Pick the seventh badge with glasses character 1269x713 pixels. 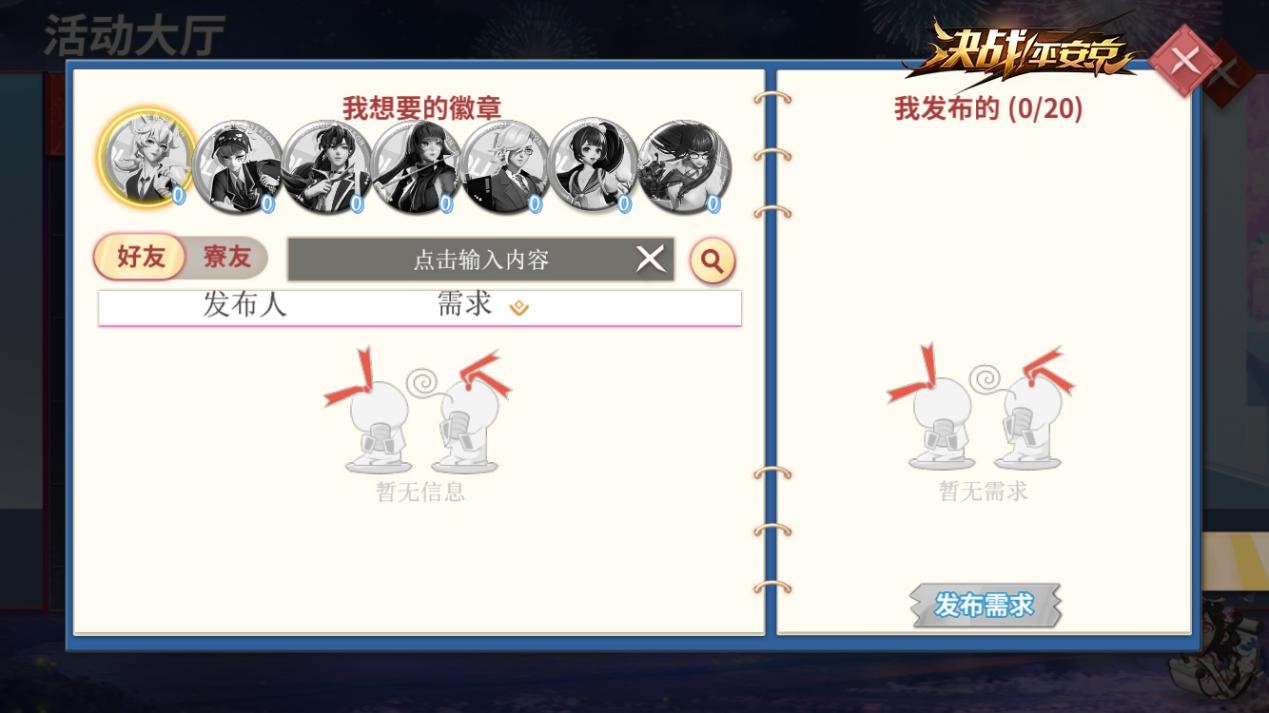[x=681, y=166]
